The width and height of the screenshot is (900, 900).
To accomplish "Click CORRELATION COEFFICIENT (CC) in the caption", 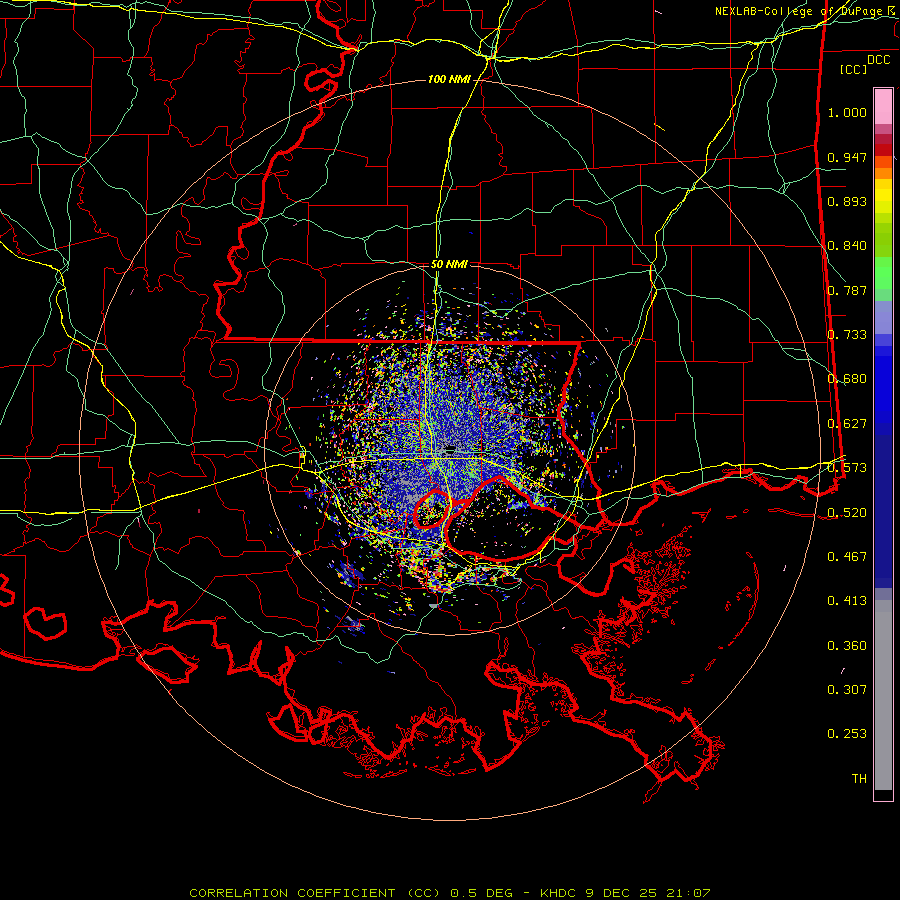I will [315, 893].
